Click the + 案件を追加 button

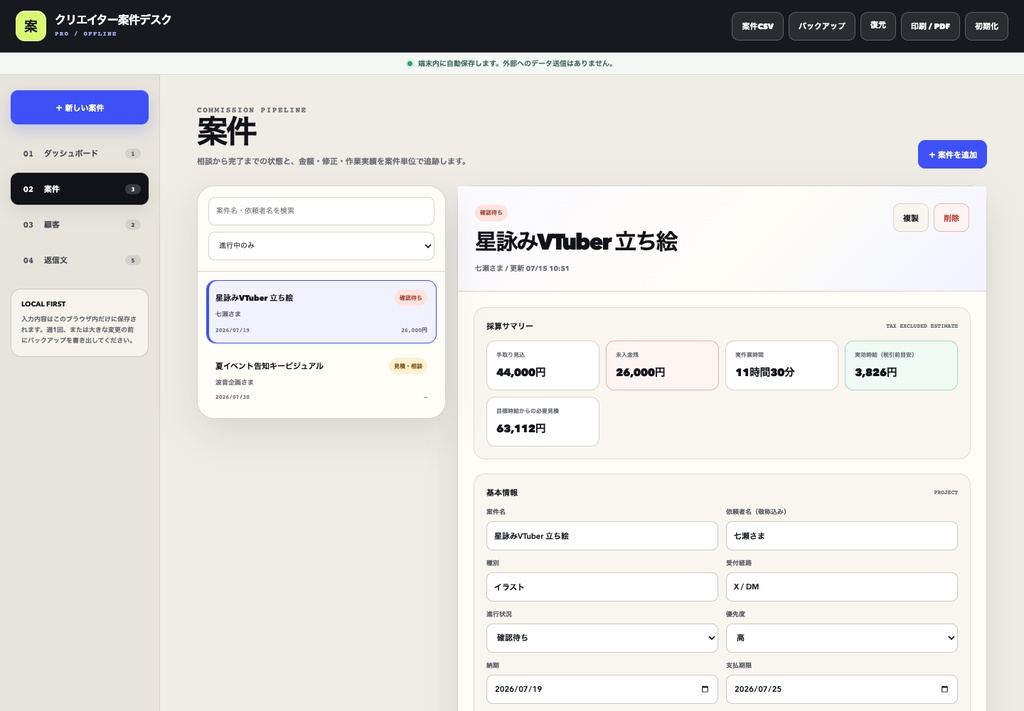pos(952,154)
